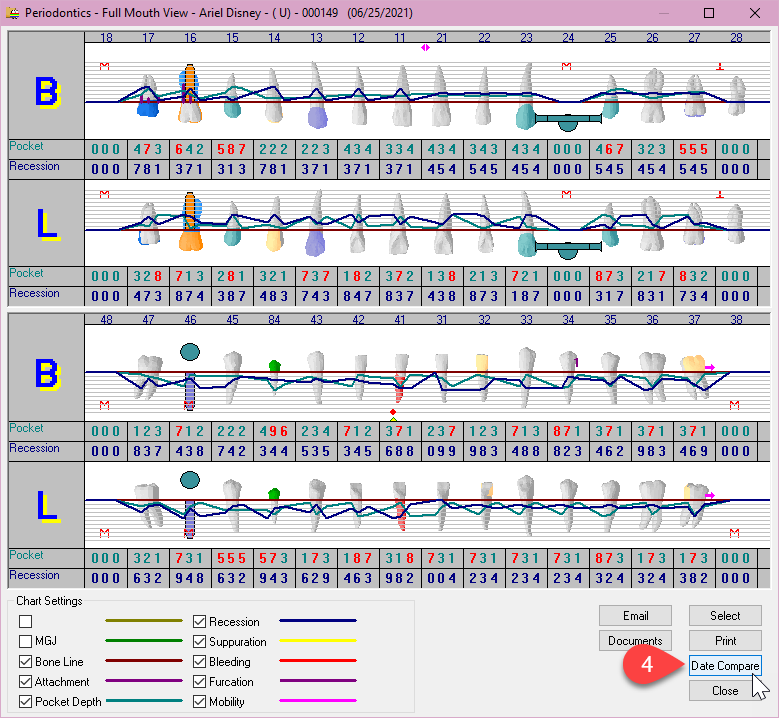Click the red M marker above tooth 18 buccal
779x718 pixels.
(x=104, y=66)
